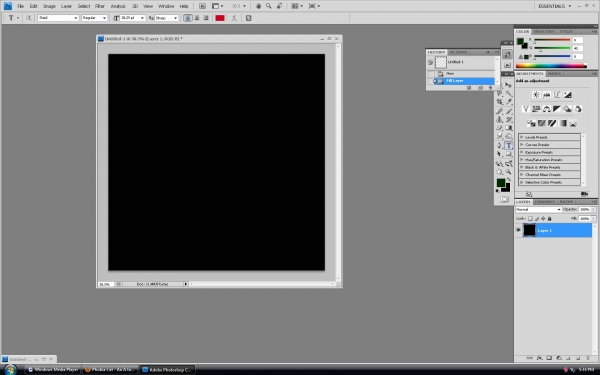Click the Hand tool in application bar

coord(258,6)
